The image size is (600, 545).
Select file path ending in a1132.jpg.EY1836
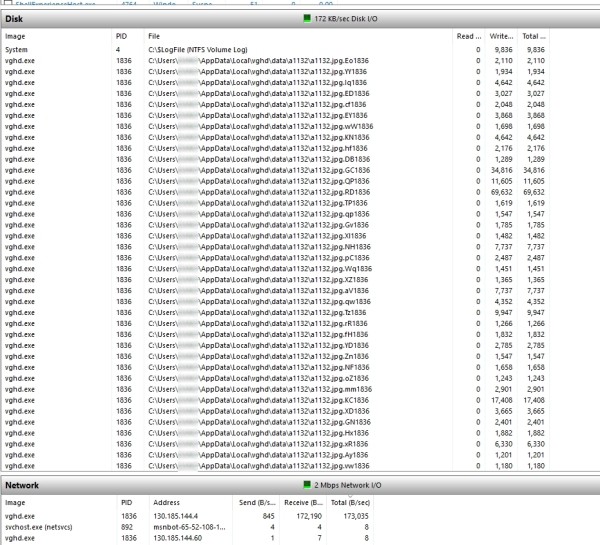[258, 116]
